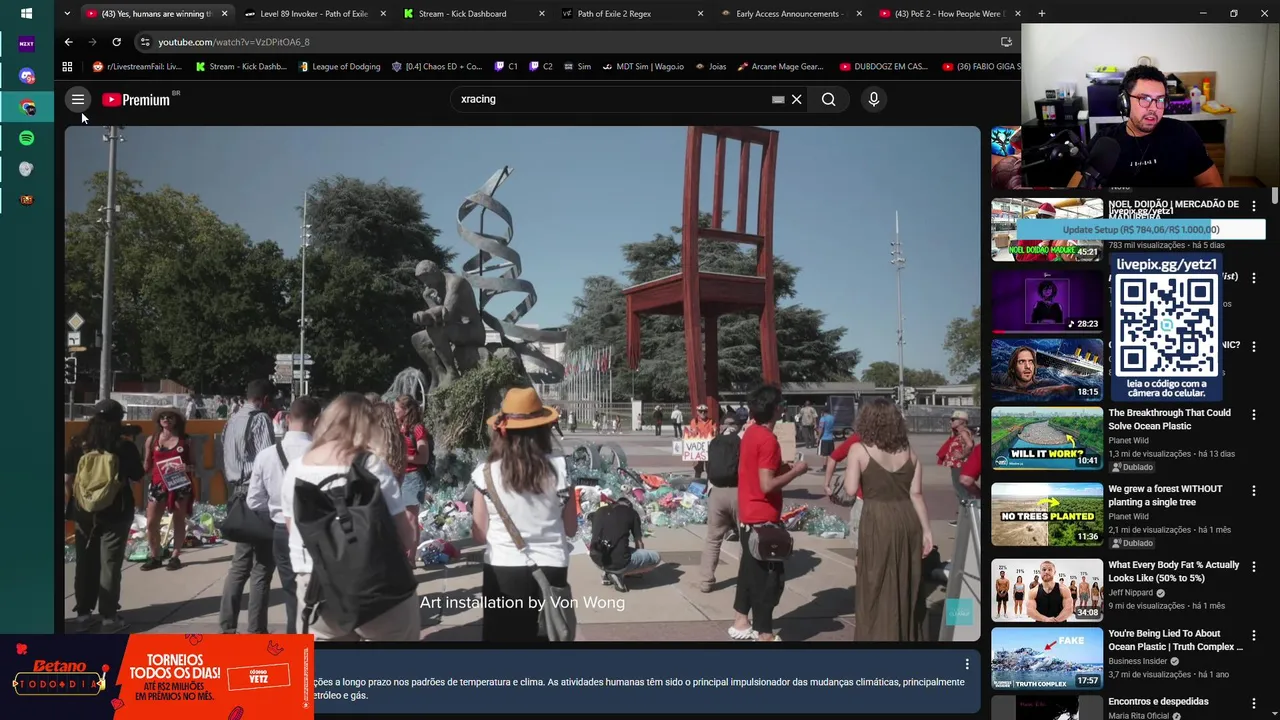Open the League of Dodging bookmark
This screenshot has width=1280, height=720.
click(339, 67)
